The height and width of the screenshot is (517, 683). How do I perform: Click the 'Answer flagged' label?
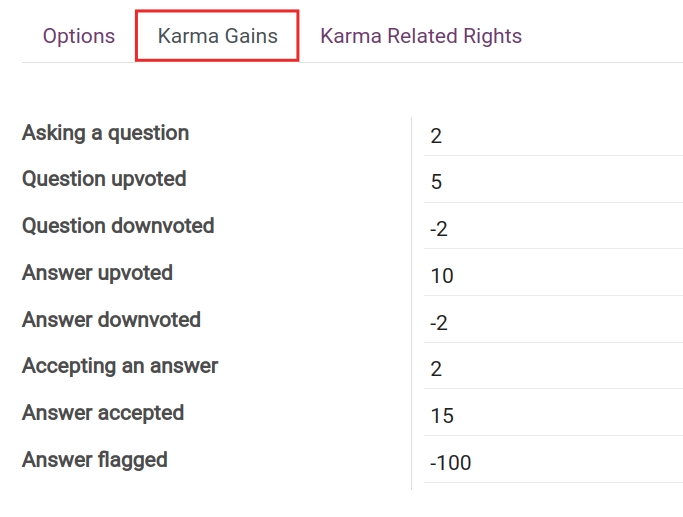[94, 460]
